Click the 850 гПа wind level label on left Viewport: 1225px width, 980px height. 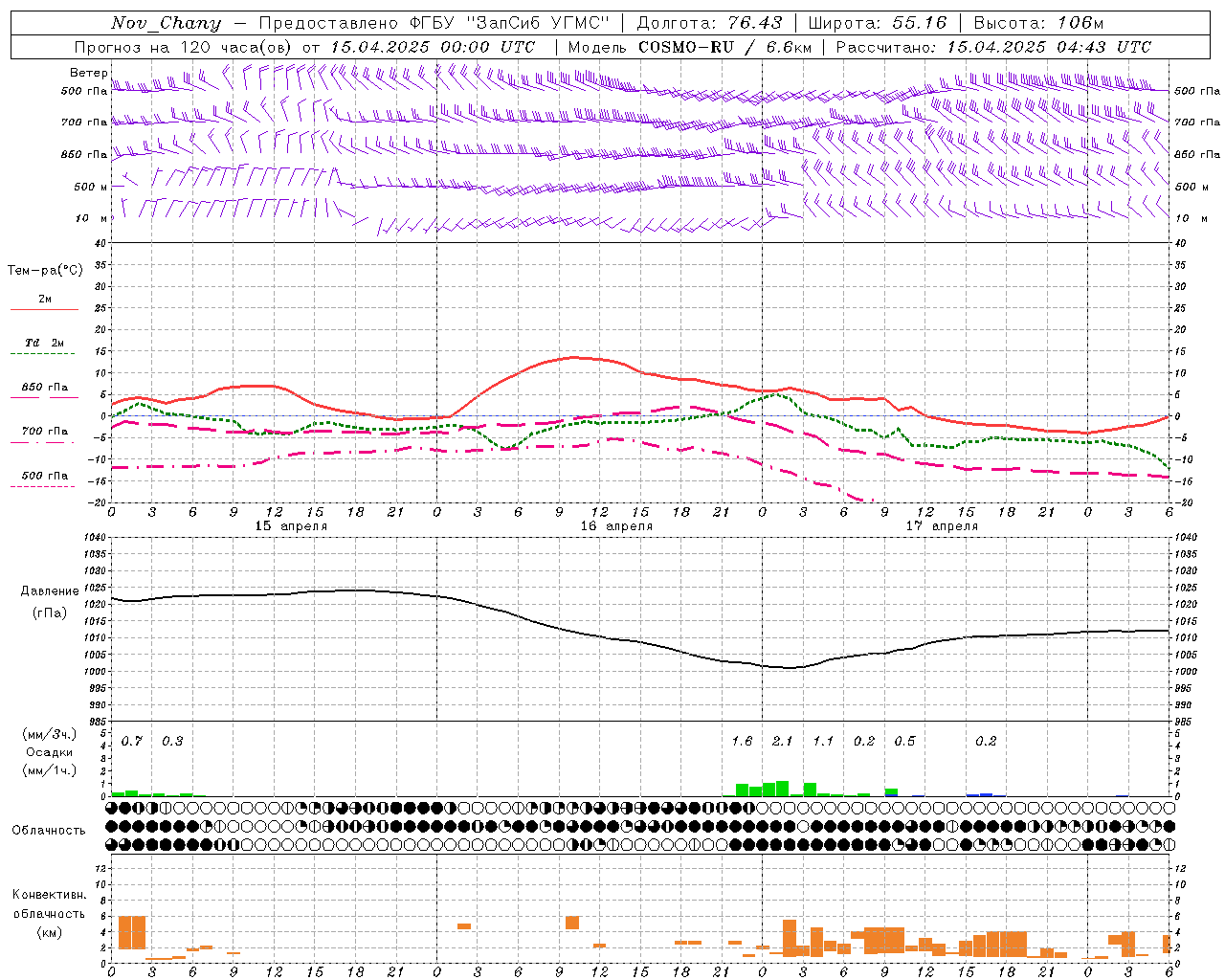click(84, 154)
